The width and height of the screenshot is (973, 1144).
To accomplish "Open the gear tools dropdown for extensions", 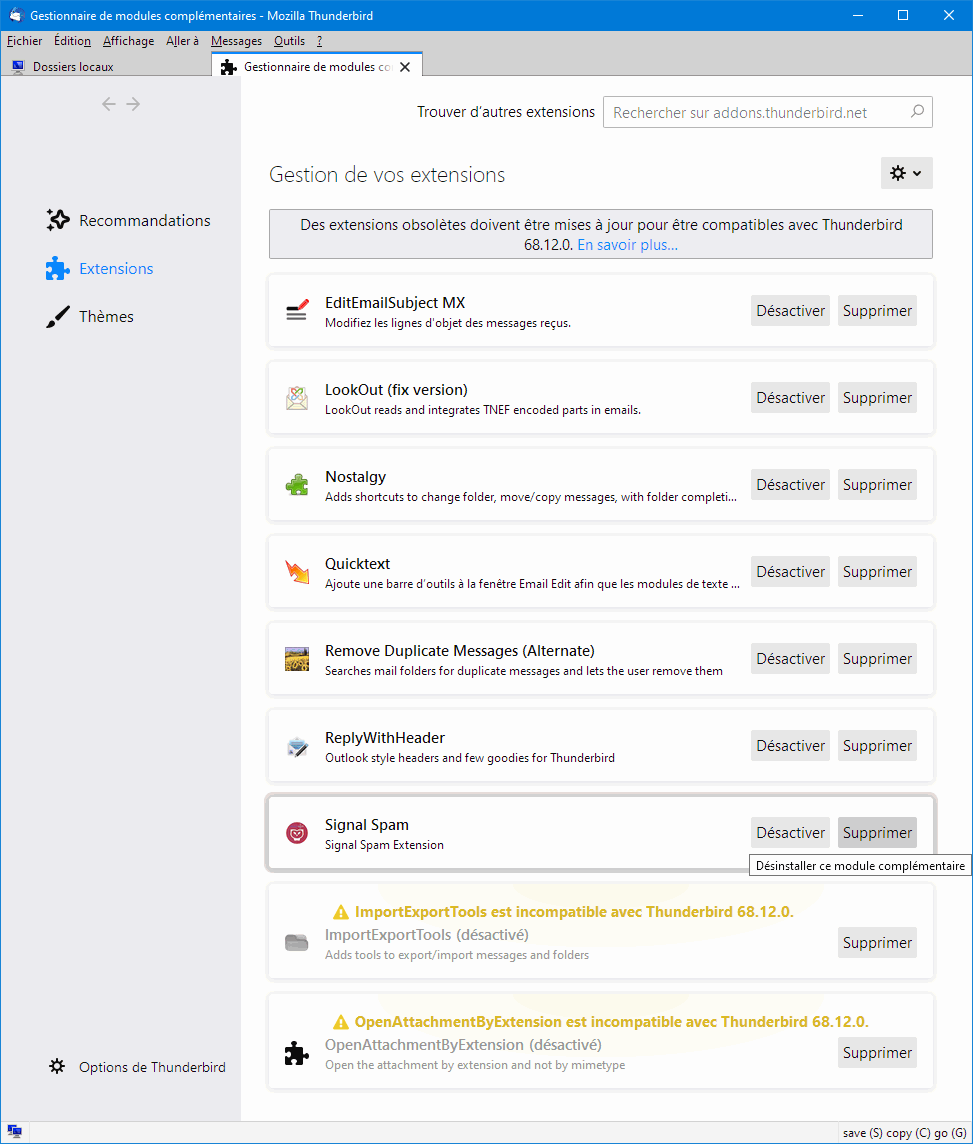I will [907, 174].
